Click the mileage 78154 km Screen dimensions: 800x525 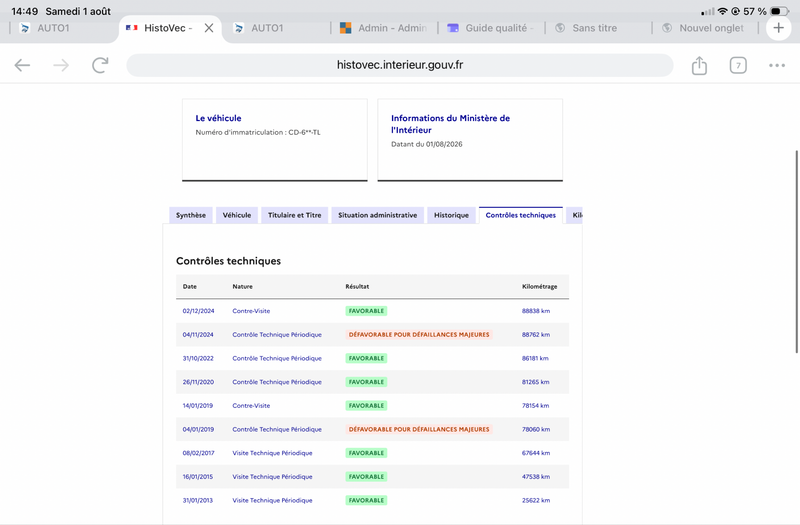(535, 406)
